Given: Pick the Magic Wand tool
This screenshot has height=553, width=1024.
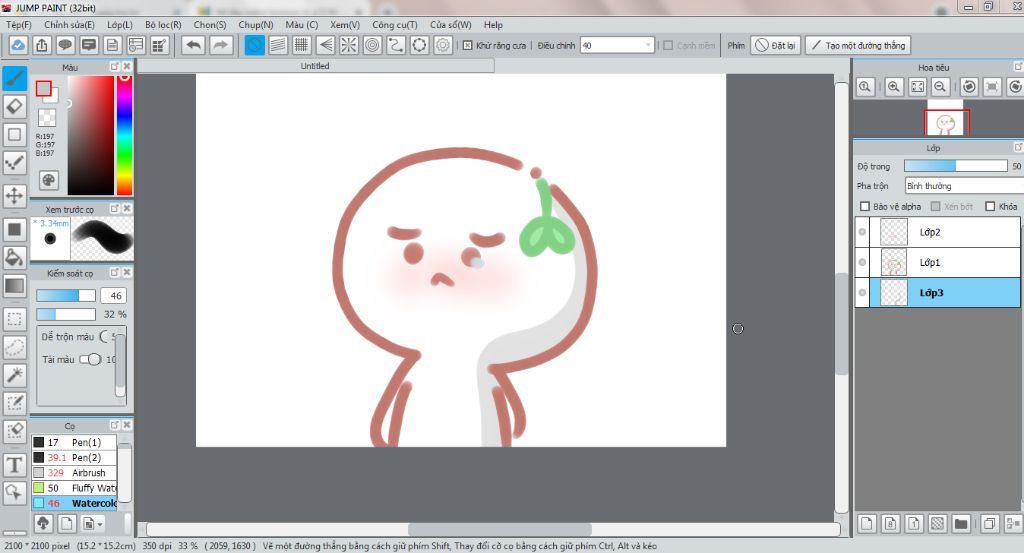Looking at the screenshot, I should (14, 375).
